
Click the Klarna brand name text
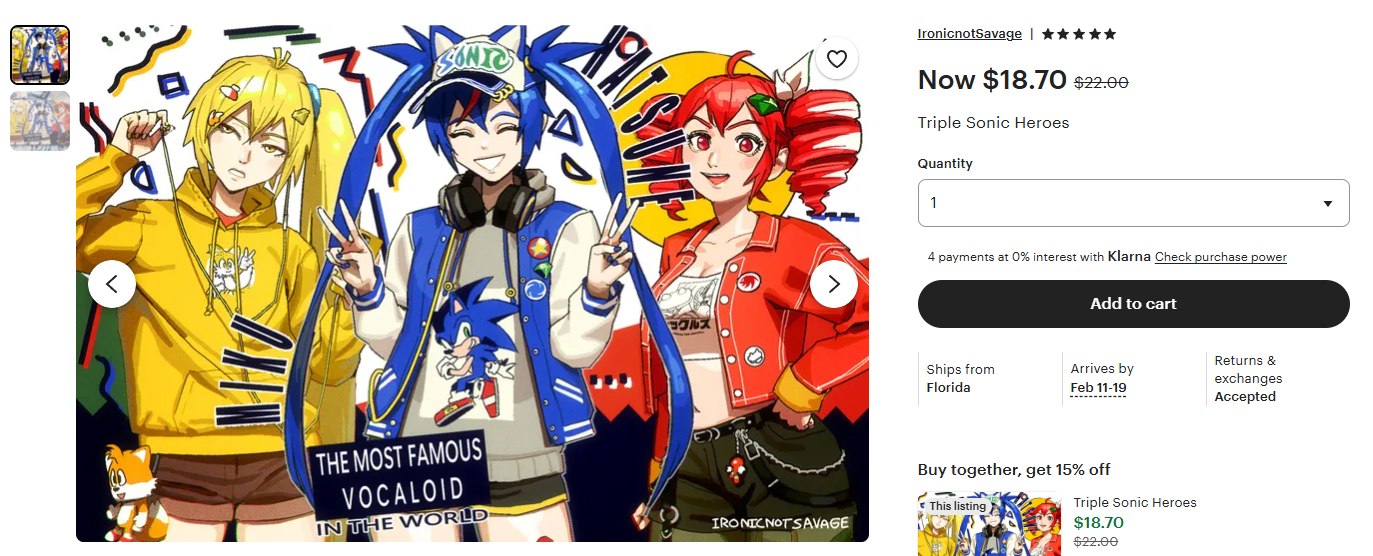click(x=1129, y=257)
